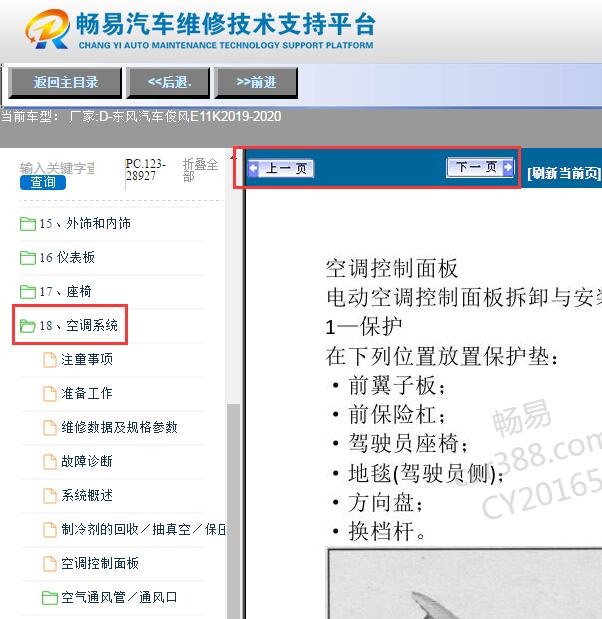Image resolution: width=602 pixels, height=619 pixels.
Task: Click the 当前车型 vehicle model text
Action: tap(141, 116)
